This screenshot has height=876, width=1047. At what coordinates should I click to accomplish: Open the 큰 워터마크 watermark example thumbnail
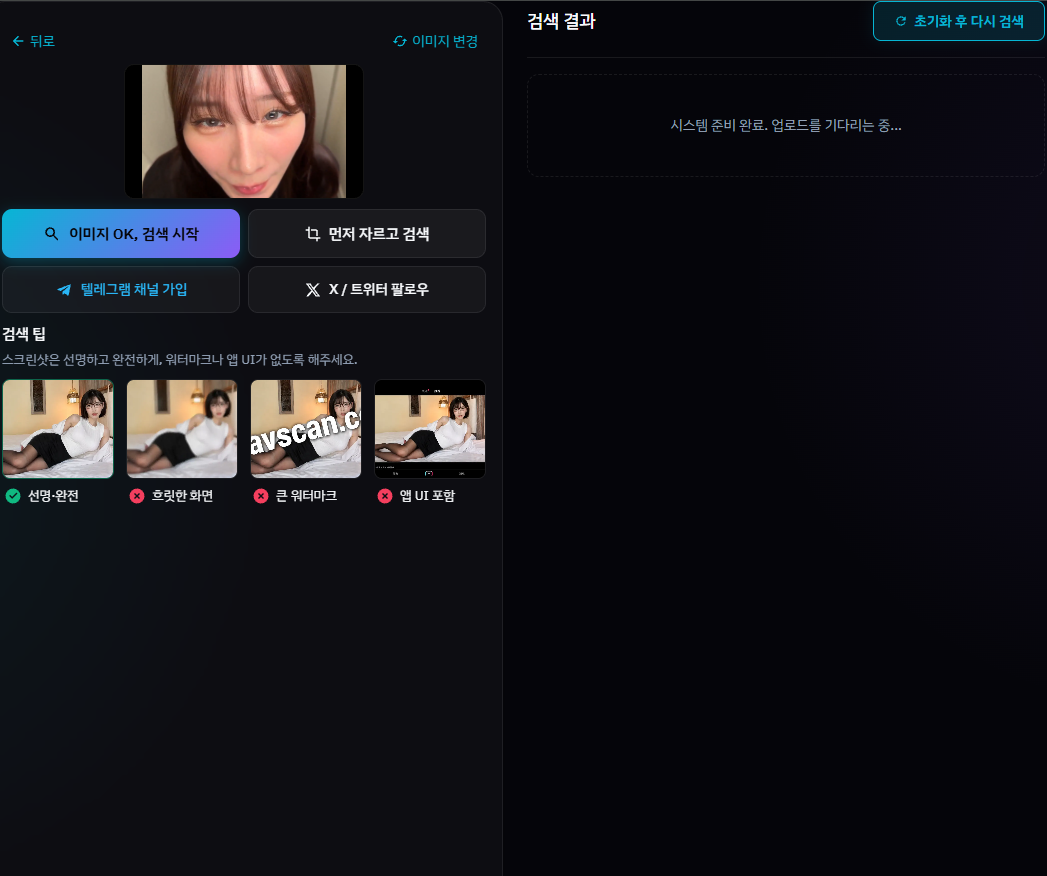tap(306, 429)
